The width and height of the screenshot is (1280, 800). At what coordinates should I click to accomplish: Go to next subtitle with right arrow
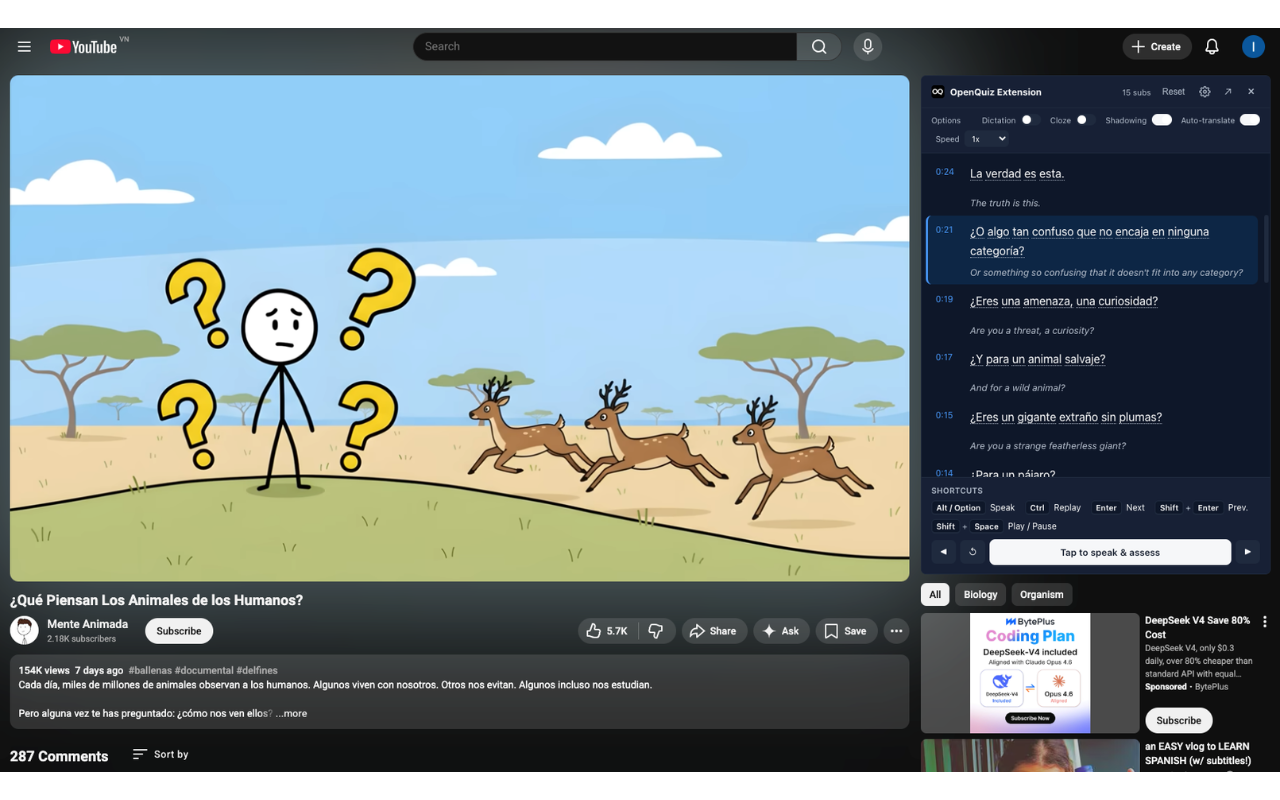[1247, 552]
